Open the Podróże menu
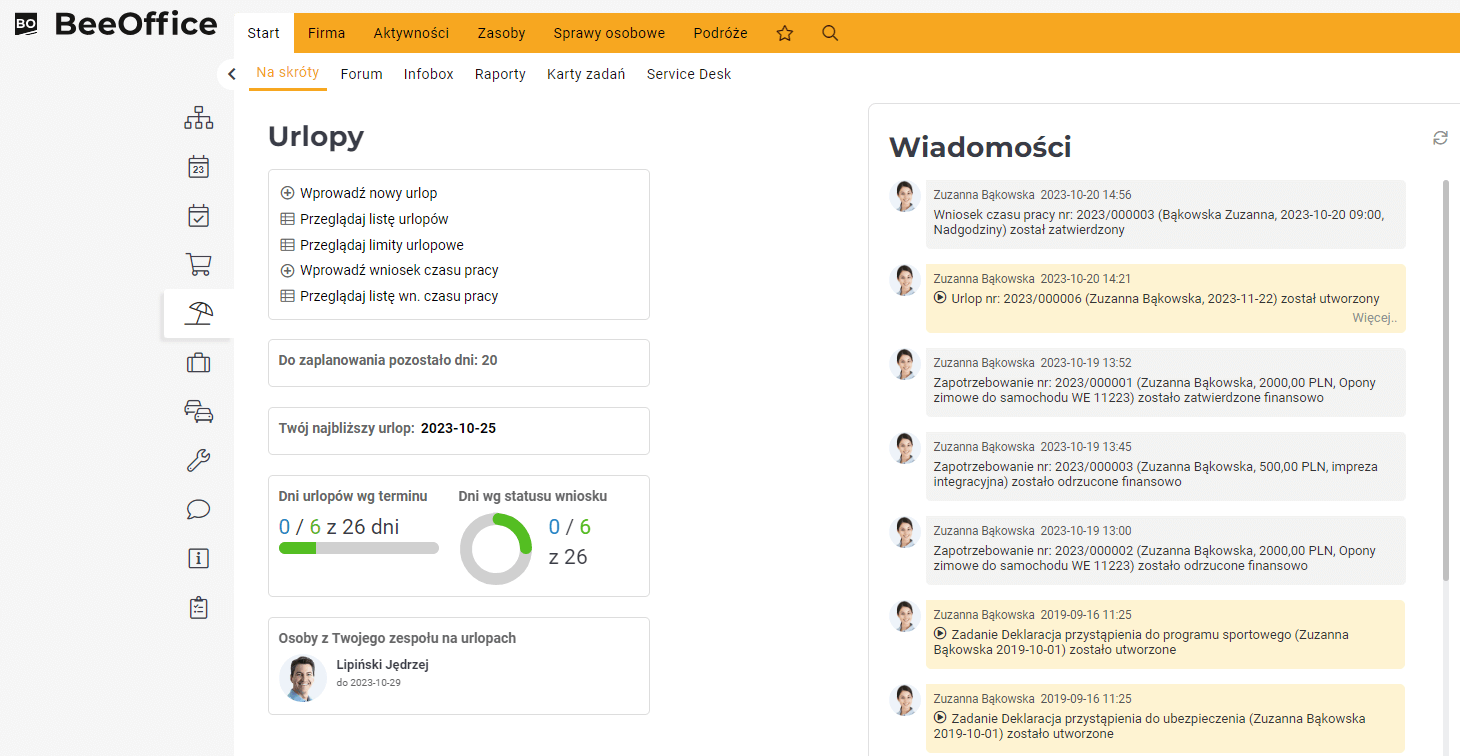 [720, 33]
